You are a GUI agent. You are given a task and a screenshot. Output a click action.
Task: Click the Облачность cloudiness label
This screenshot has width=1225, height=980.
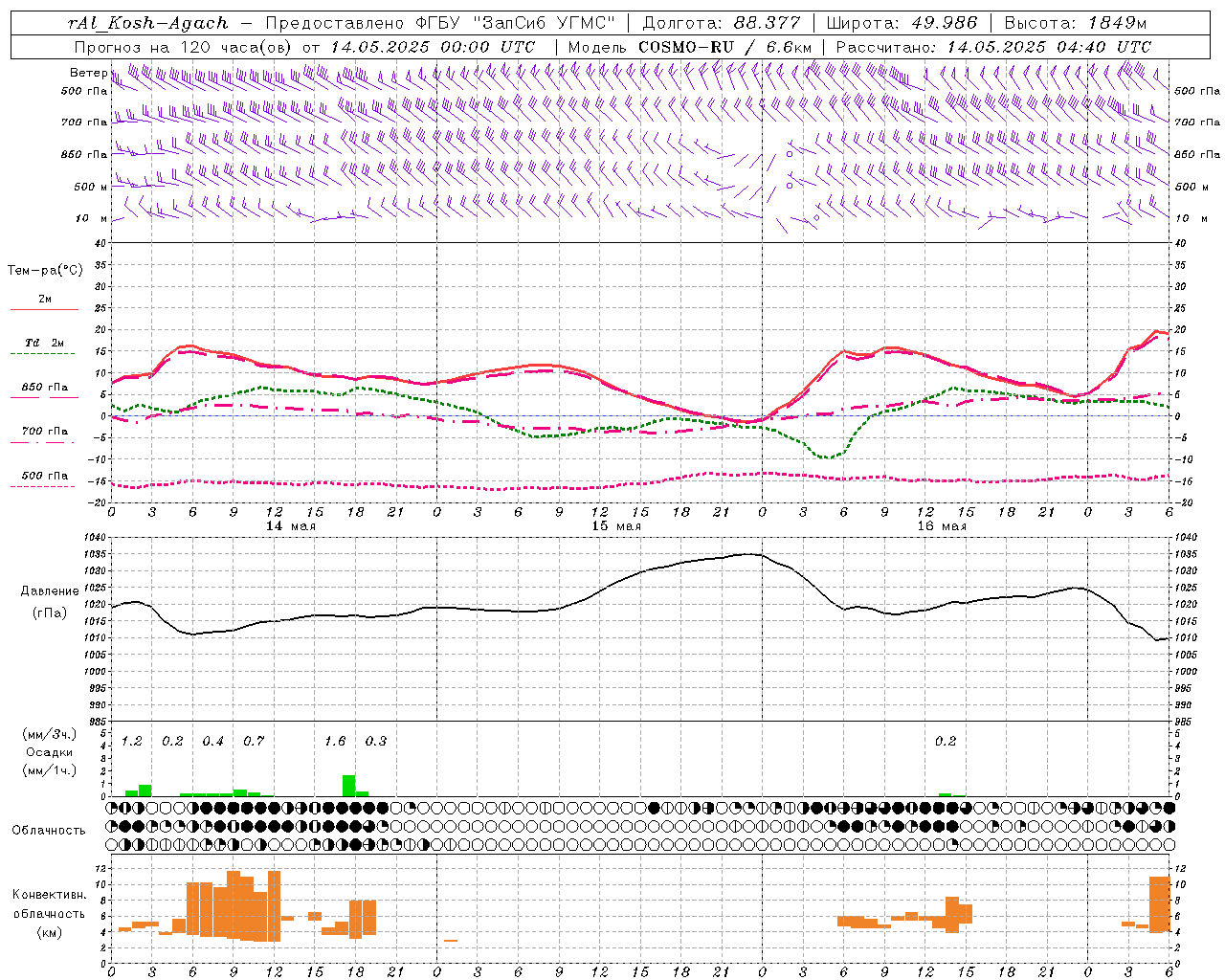tap(49, 831)
